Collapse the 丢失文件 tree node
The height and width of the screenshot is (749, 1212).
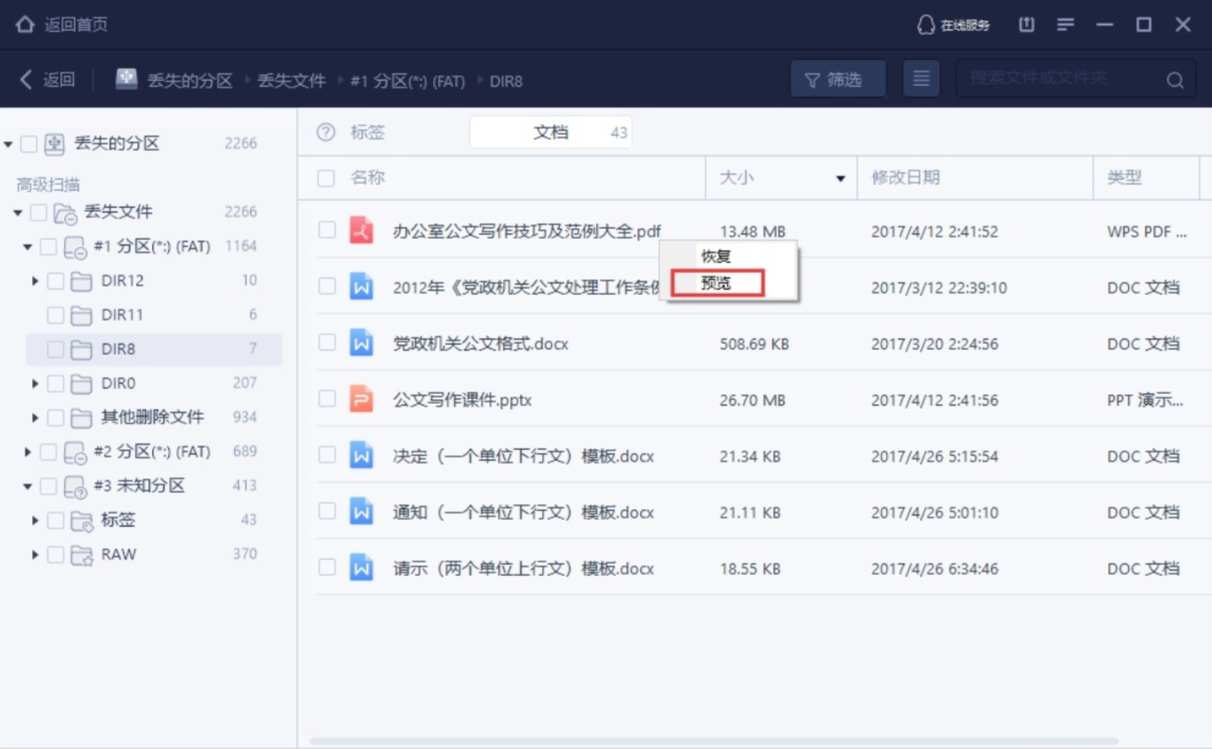click(18, 213)
